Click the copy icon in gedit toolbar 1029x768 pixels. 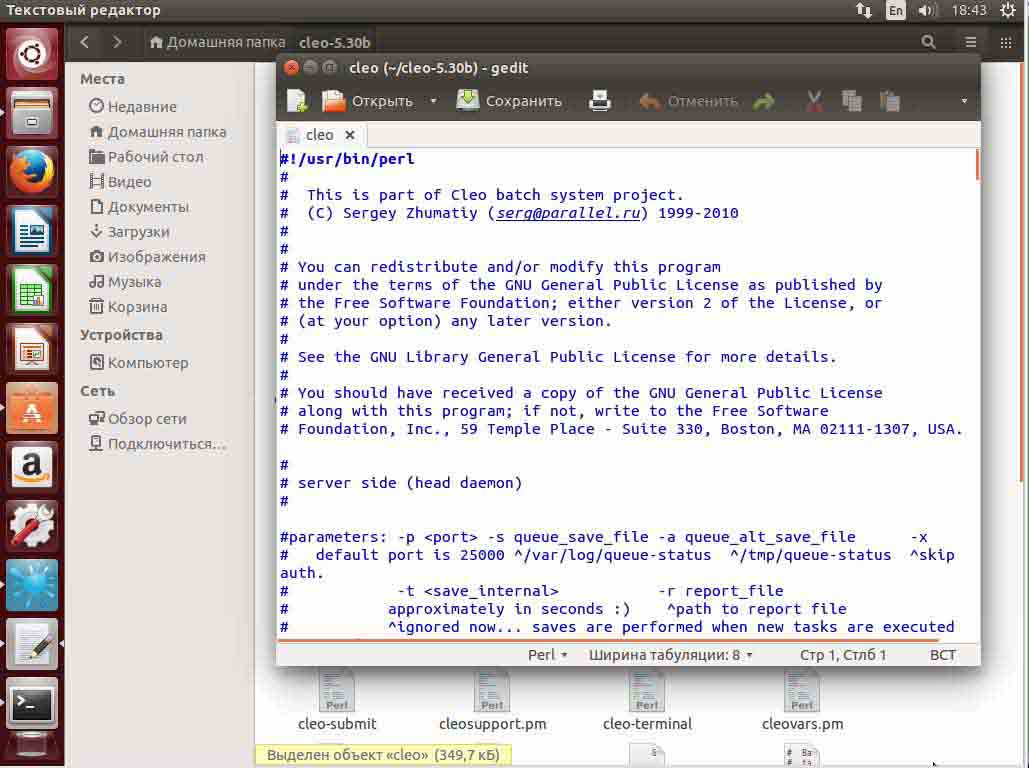pos(852,101)
